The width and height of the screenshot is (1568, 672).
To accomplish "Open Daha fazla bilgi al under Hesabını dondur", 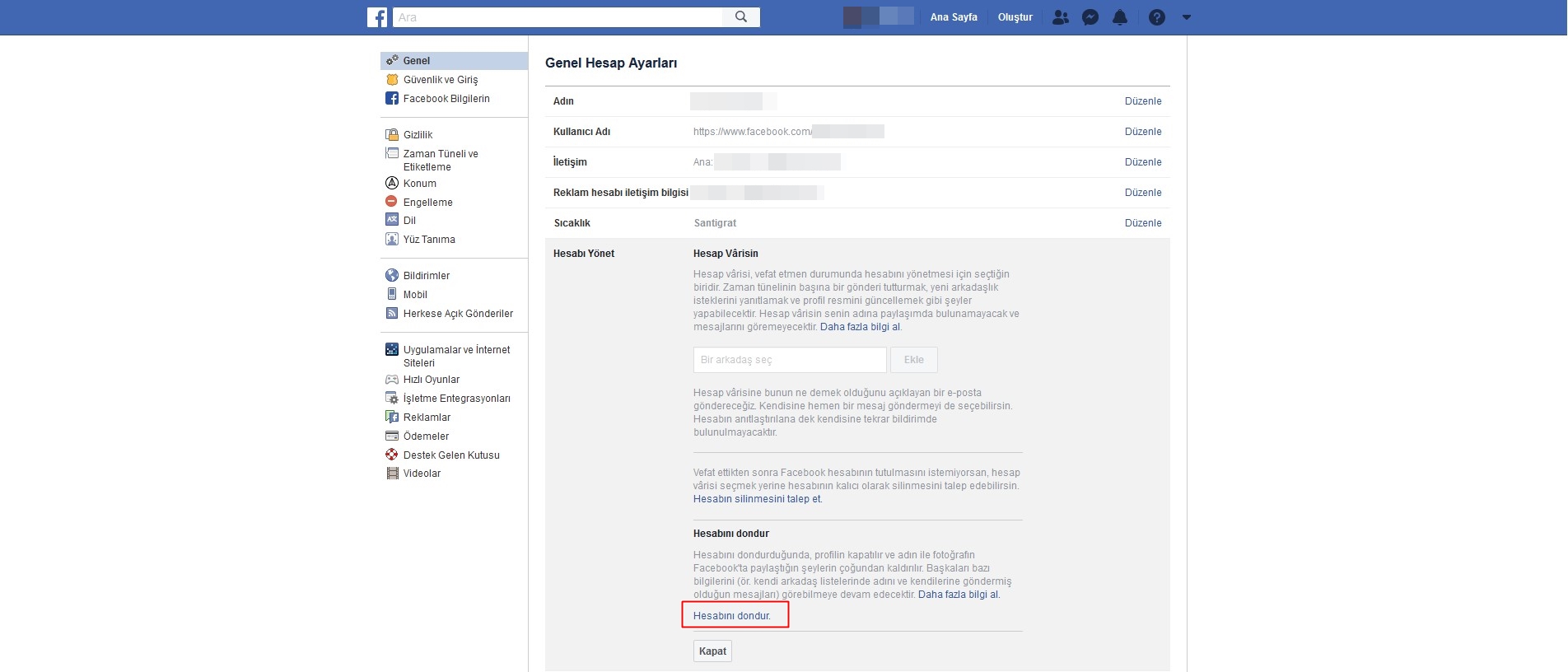I will pos(958,595).
